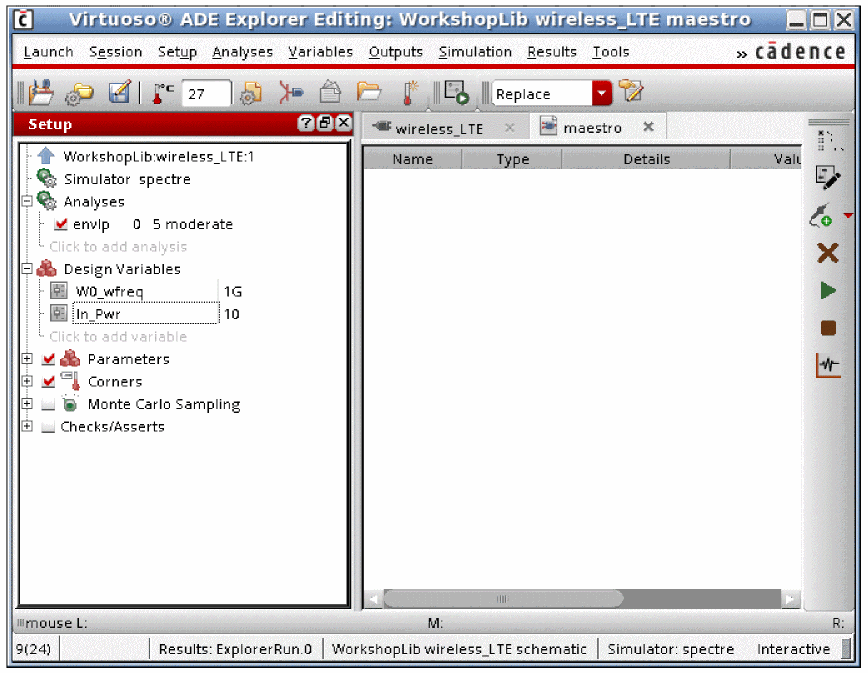Enable the Checks/Asserts checkbox
This screenshot has height=673, width=868.
click(x=49, y=427)
